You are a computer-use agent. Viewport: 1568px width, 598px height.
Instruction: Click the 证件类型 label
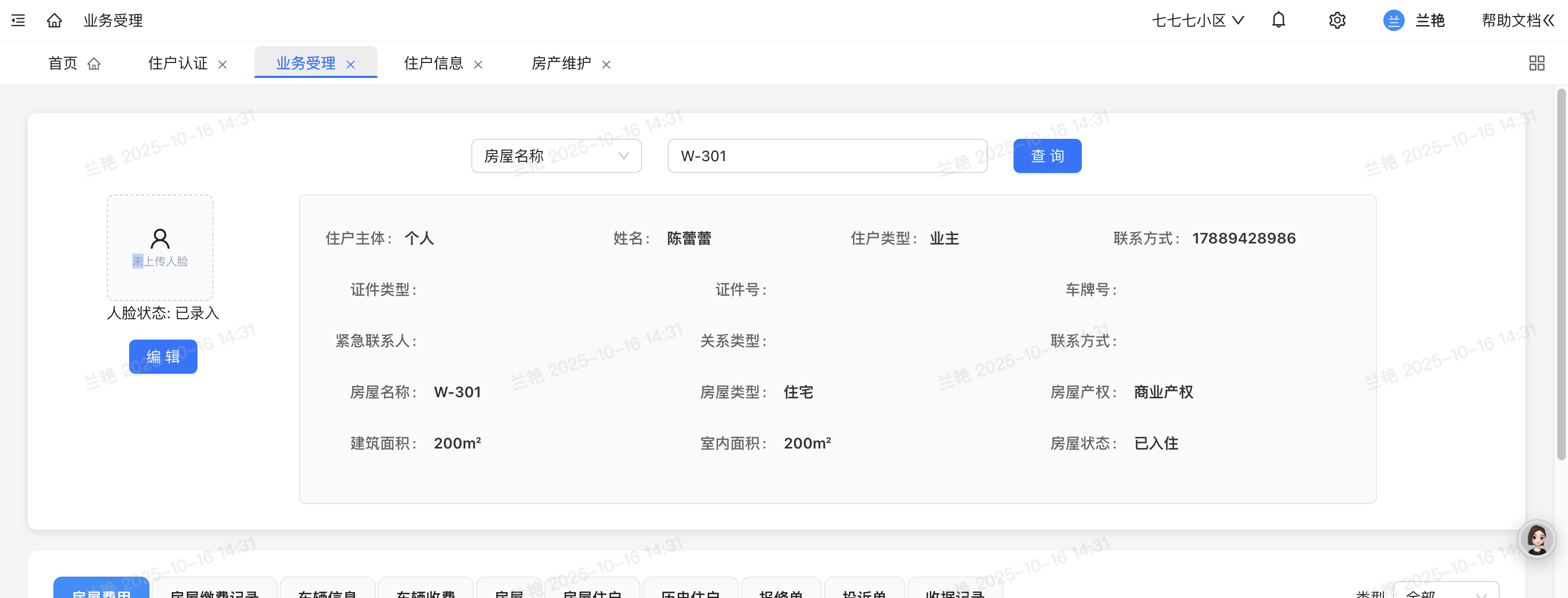coord(384,290)
